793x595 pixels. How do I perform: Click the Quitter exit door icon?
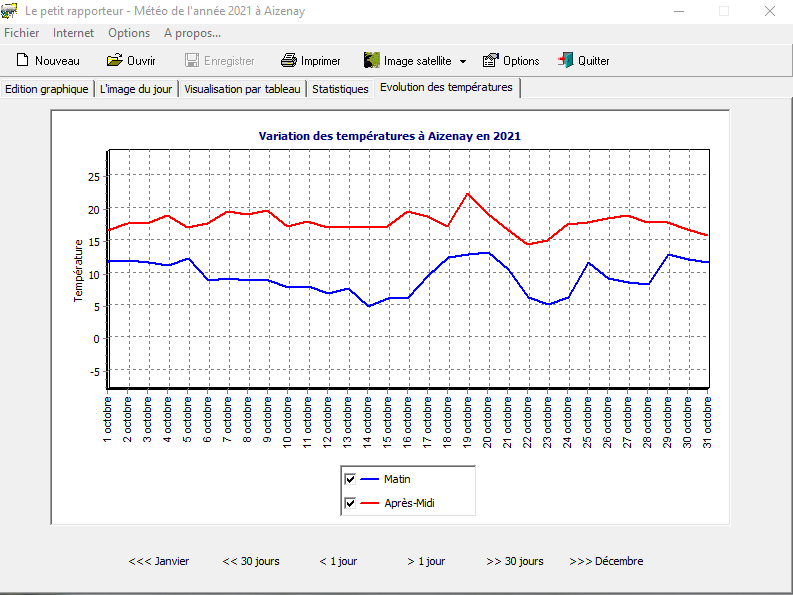pos(566,61)
